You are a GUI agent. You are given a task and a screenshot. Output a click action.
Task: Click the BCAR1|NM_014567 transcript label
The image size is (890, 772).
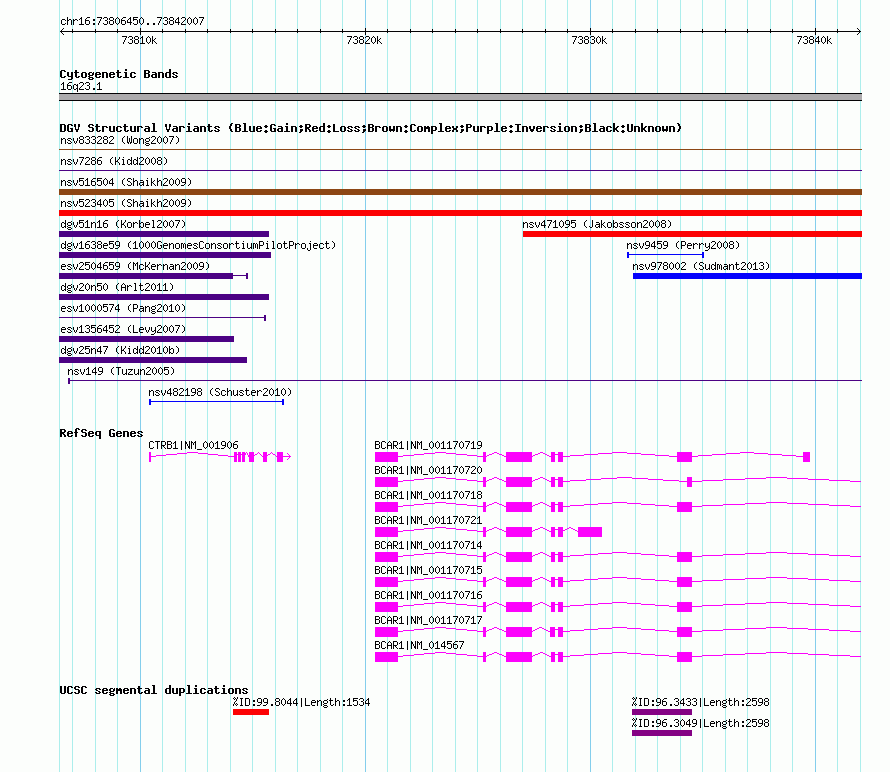(x=419, y=645)
